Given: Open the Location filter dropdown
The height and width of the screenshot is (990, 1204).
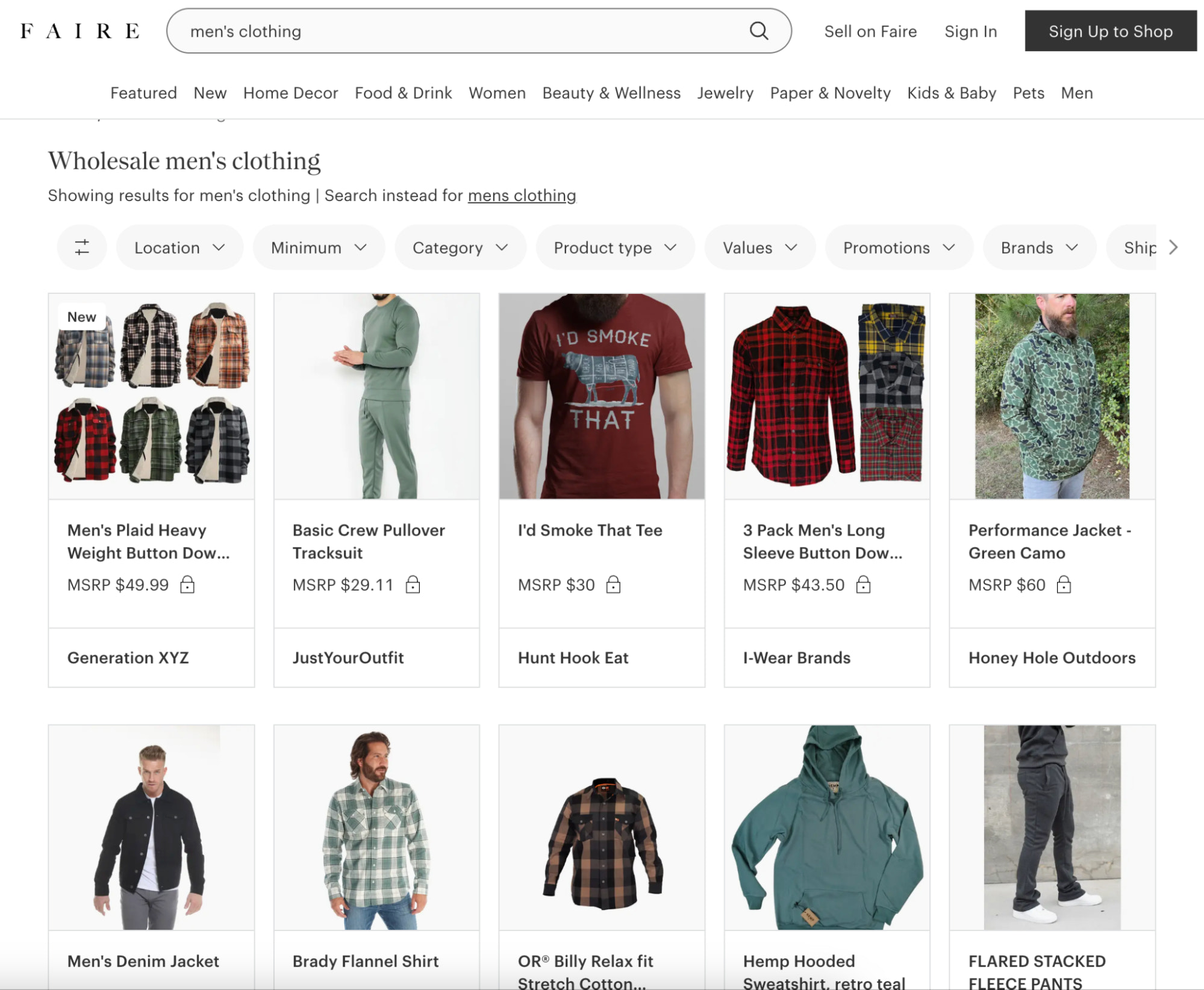Looking at the screenshot, I should (x=179, y=247).
